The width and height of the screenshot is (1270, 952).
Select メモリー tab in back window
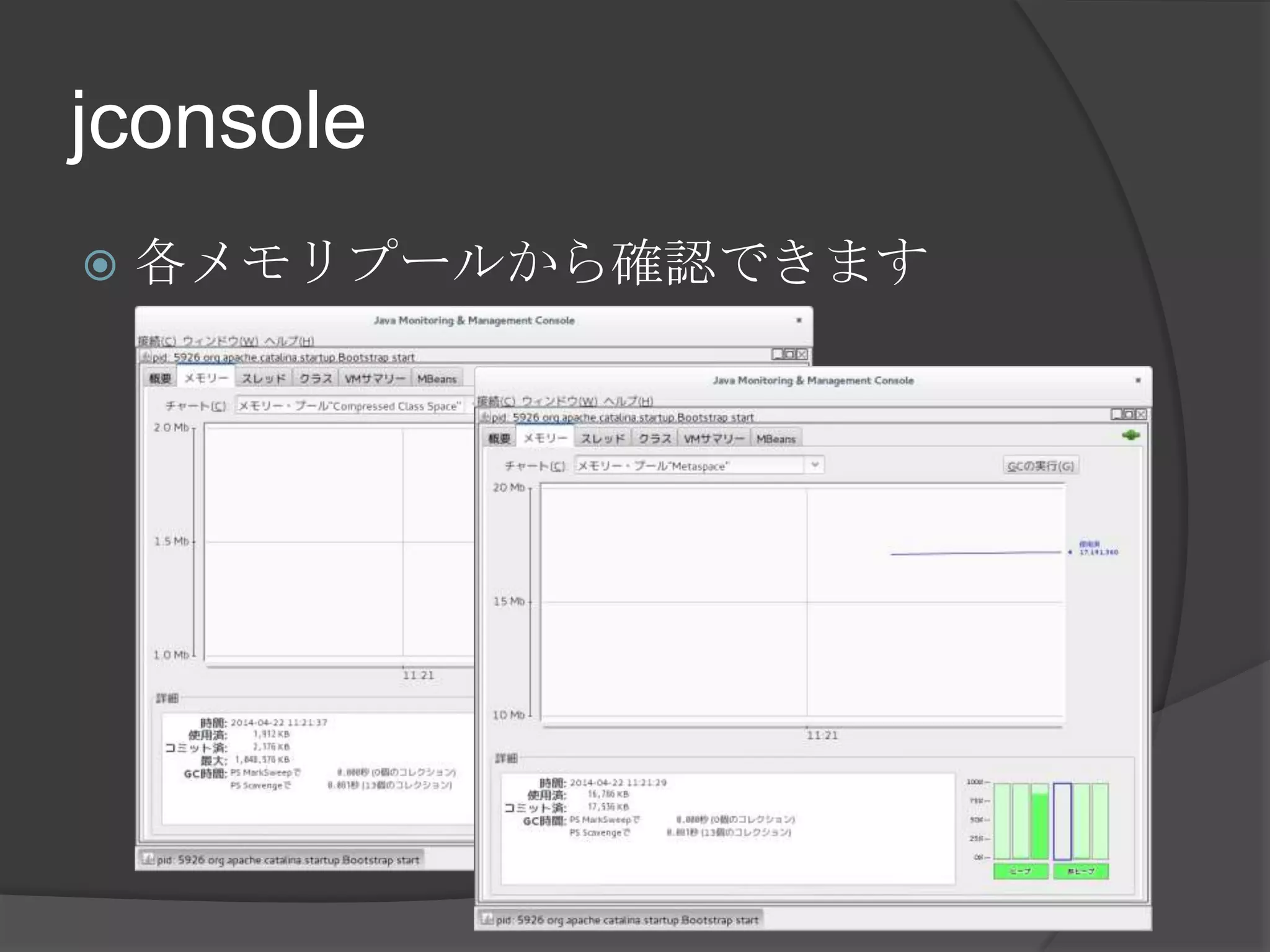point(206,377)
